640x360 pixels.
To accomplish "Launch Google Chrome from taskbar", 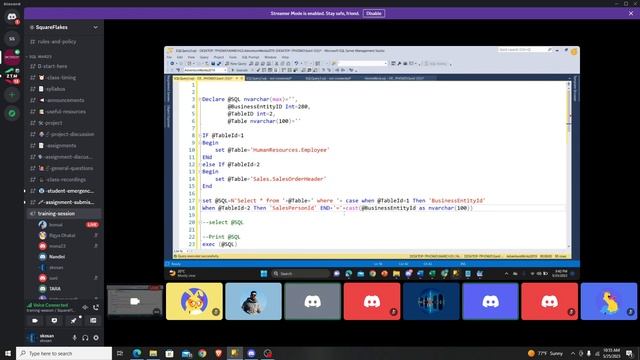I will (x=202, y=353).
